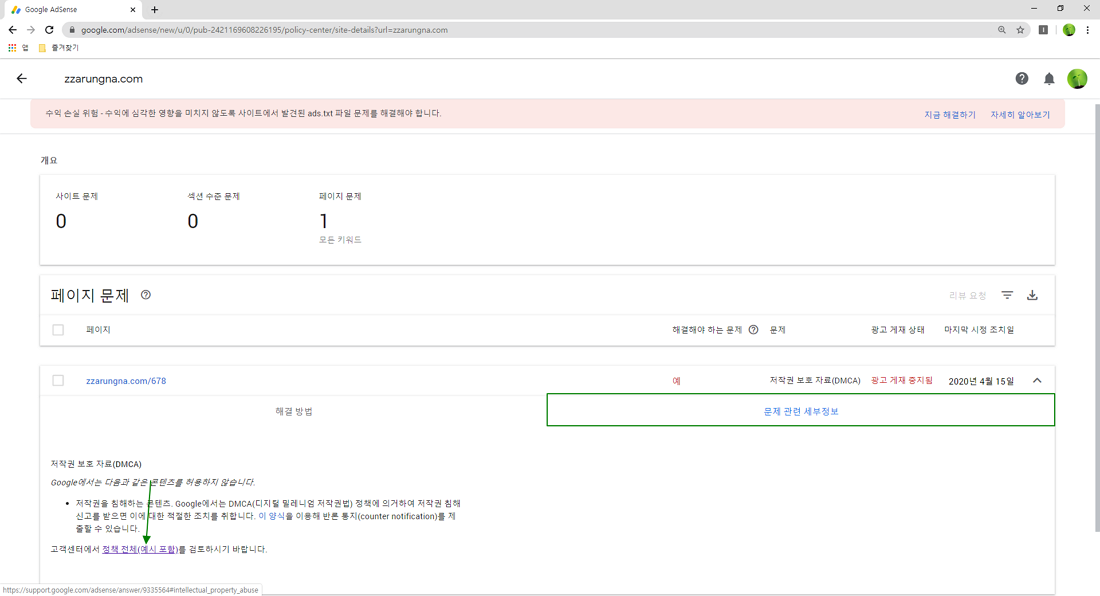1100x596 pixels.
Task: Open the Chrome profile avatar in toolbar
Action: coord(1068,30)
